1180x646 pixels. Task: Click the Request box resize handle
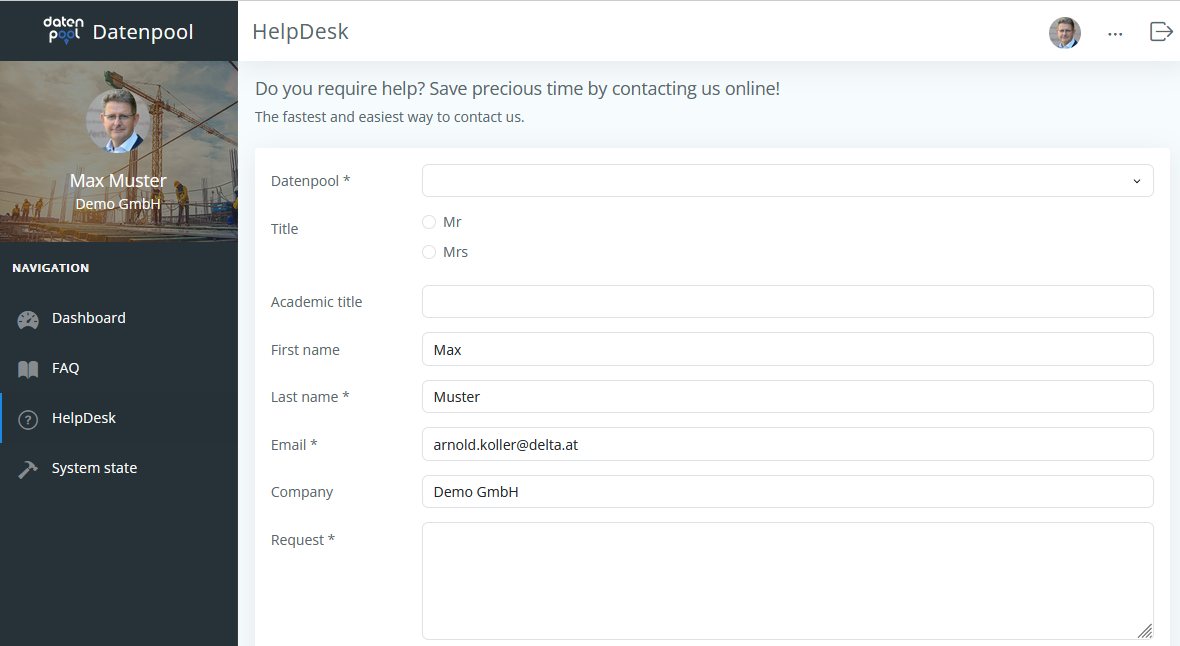pos(1145,631)
